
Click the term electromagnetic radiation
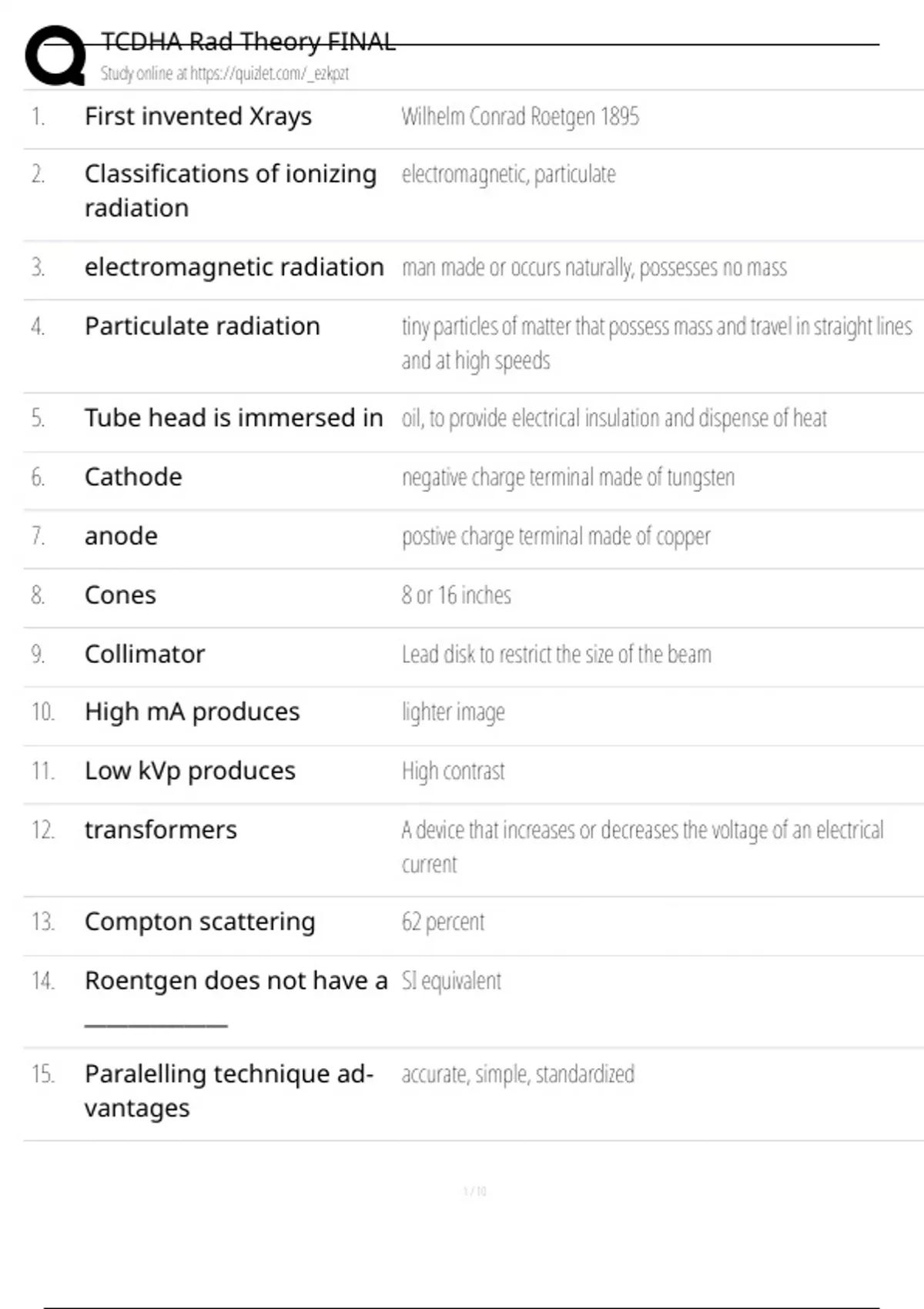click(233, 267)
